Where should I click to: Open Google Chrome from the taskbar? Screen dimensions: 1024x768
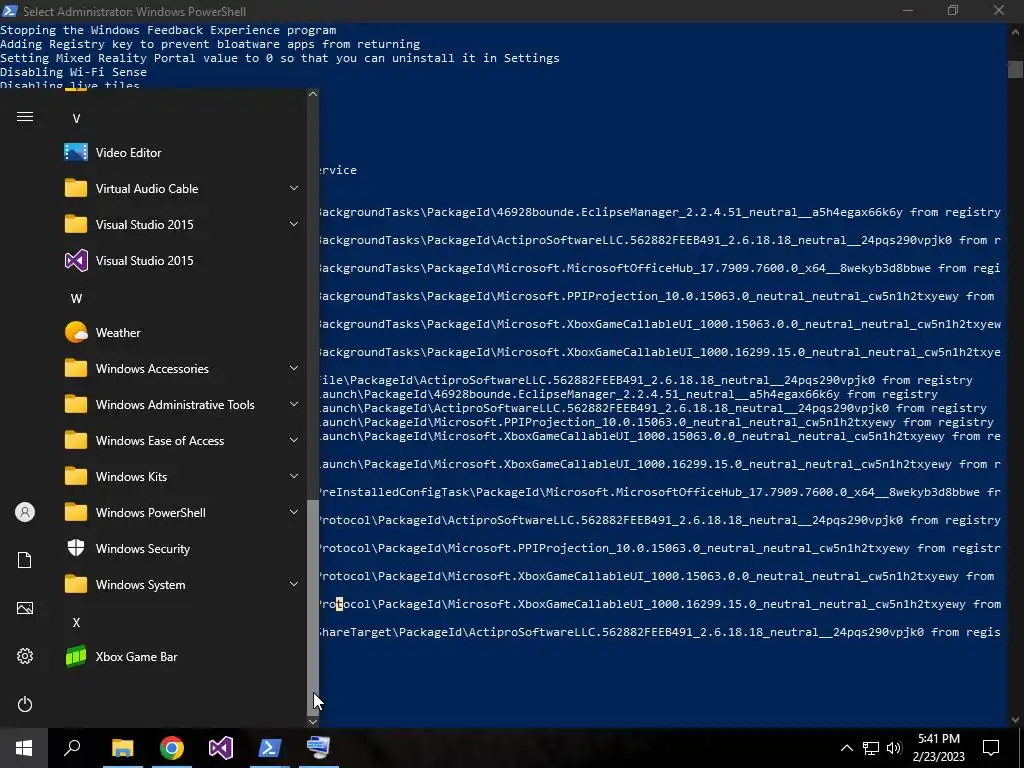tap(172, 748)
